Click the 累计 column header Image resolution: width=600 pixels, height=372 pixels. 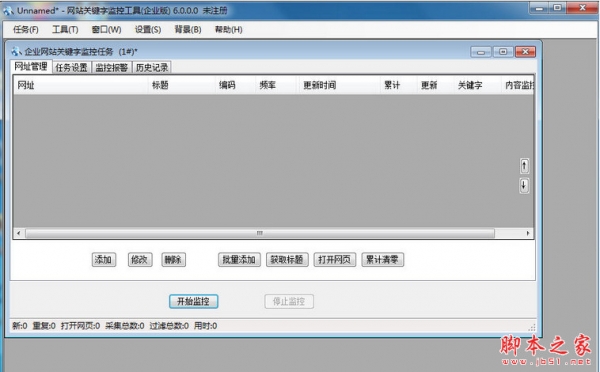(x=398, y=85)
